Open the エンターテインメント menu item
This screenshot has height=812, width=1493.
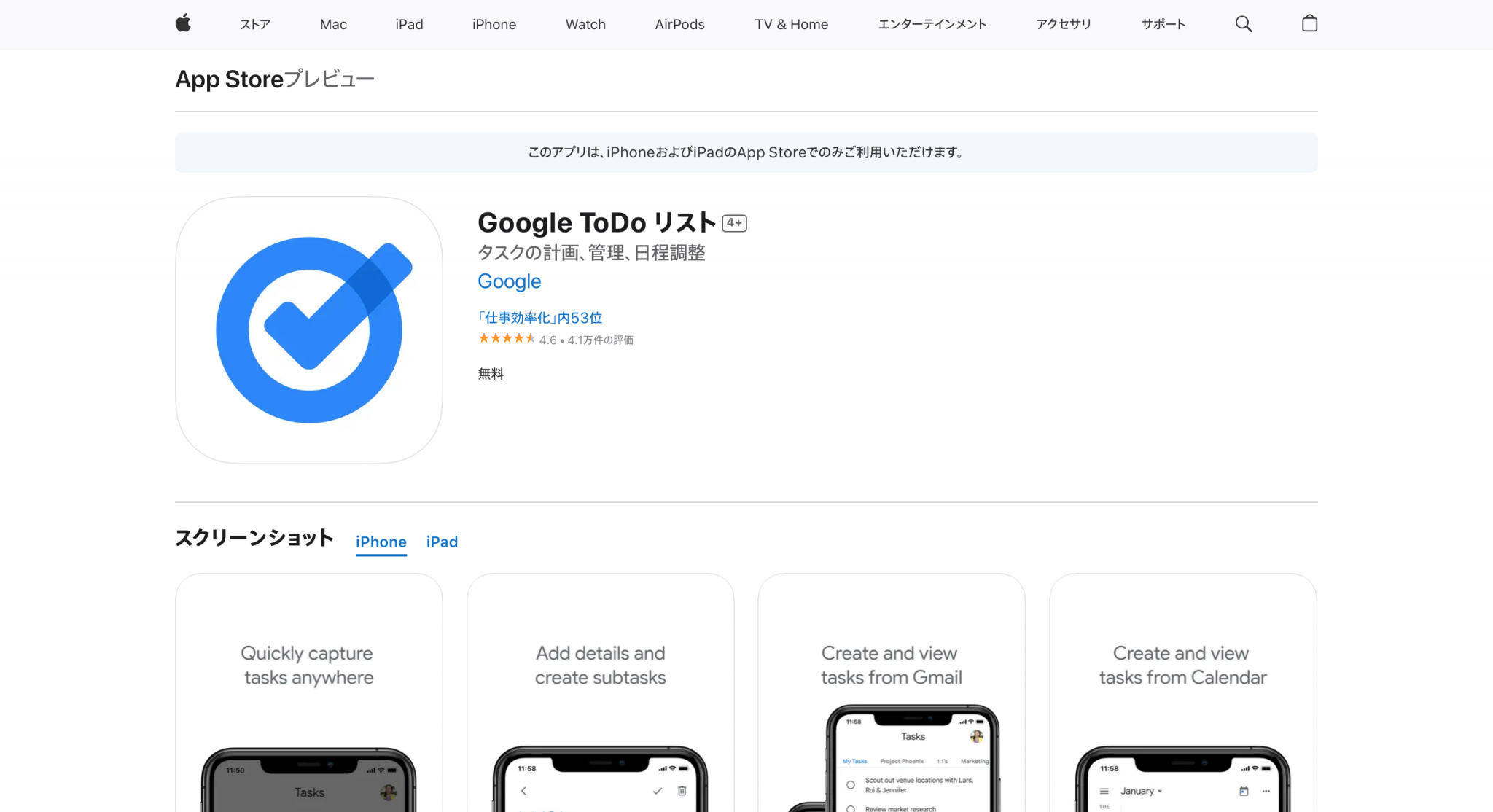pos(932,24)
